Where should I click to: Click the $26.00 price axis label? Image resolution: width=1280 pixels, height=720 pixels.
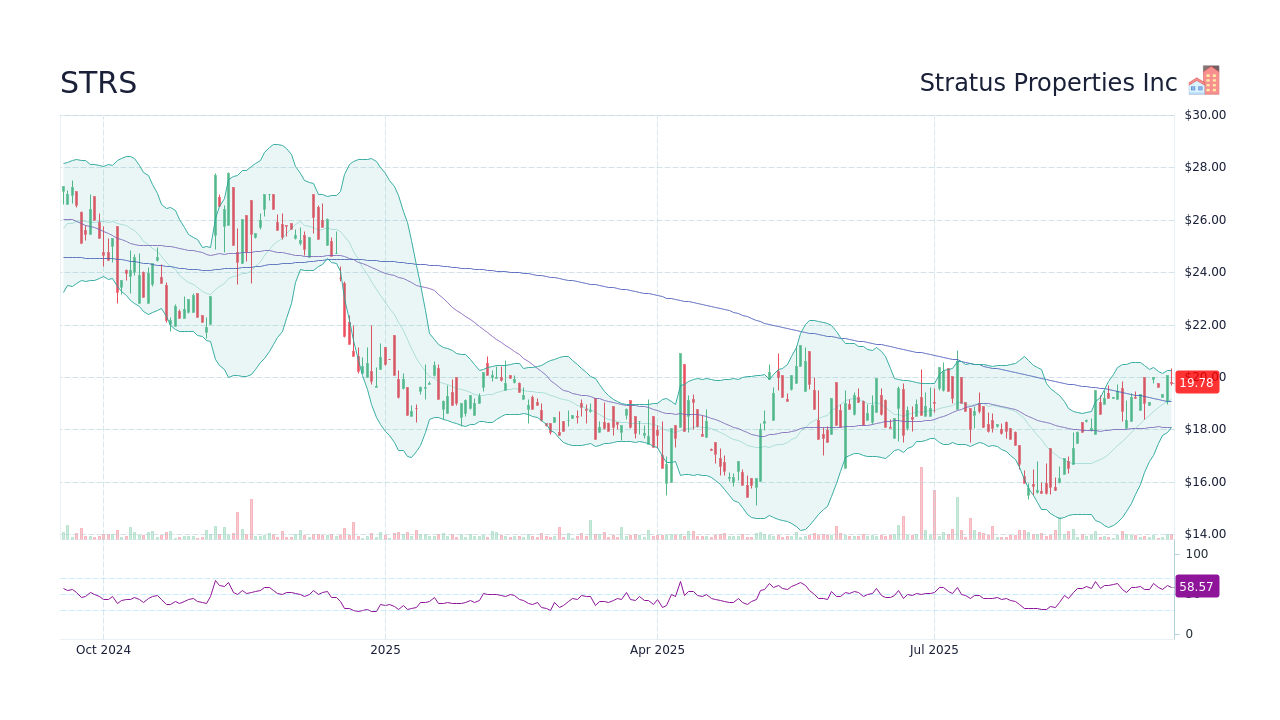pos(1205,220)
